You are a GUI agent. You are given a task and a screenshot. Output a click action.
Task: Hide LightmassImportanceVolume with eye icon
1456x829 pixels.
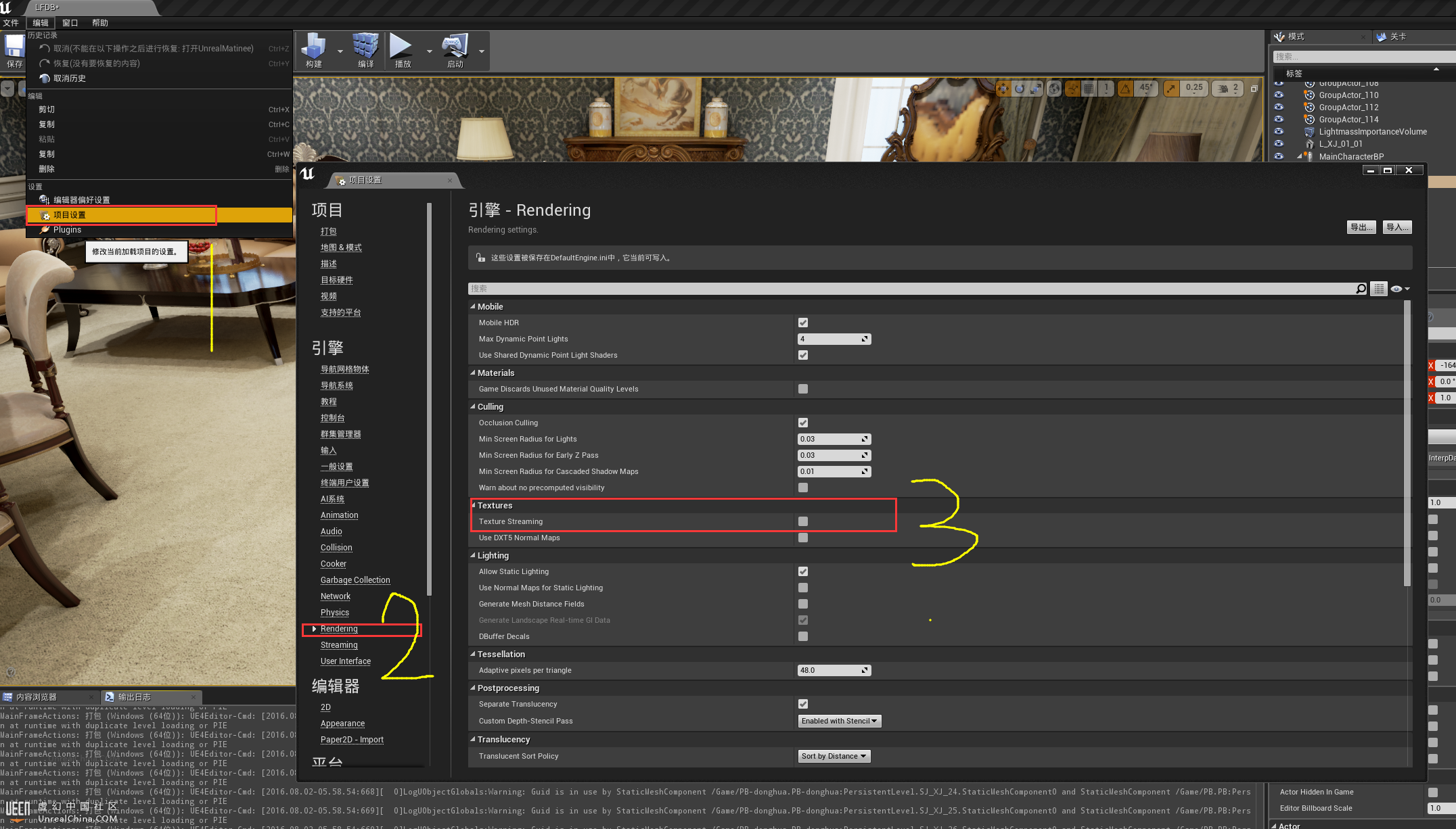tap(1279, 132)
